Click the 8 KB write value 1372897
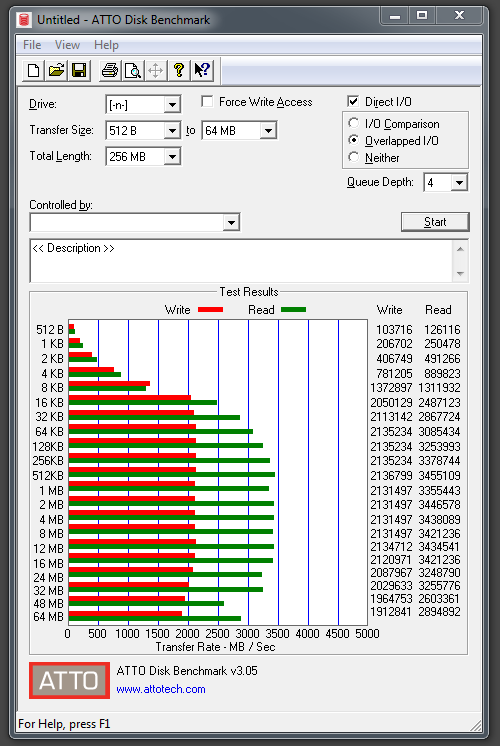The image size is (500, 746). (391, 388)
